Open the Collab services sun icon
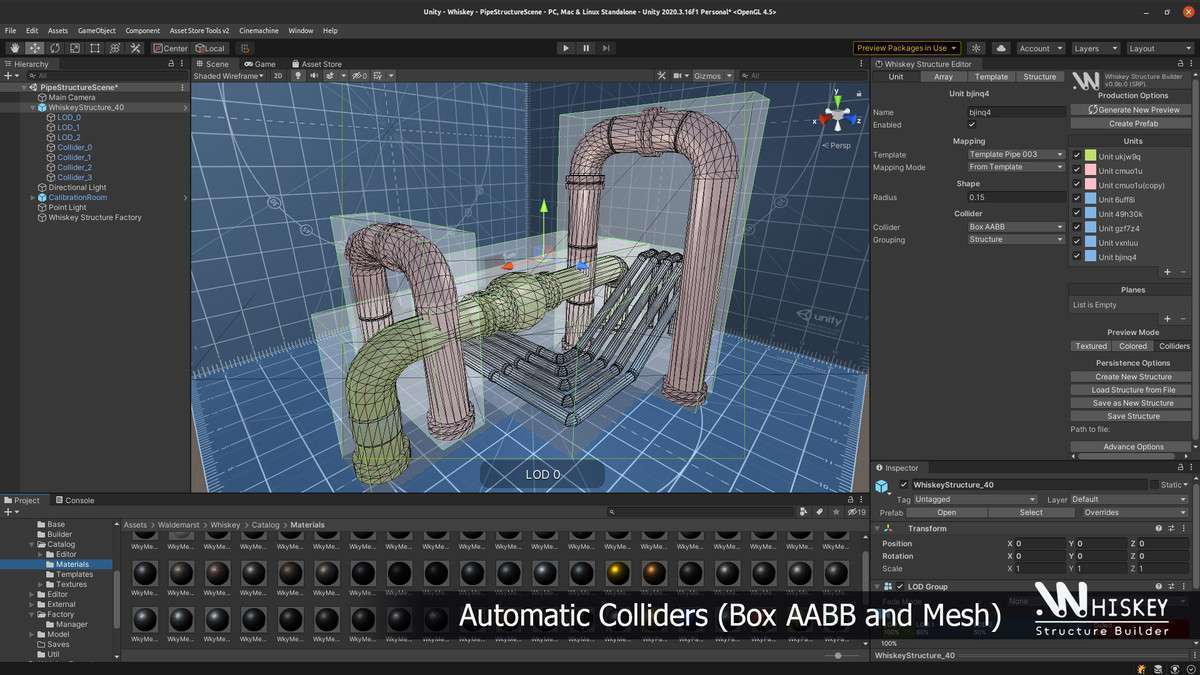 tap(976, 48)
